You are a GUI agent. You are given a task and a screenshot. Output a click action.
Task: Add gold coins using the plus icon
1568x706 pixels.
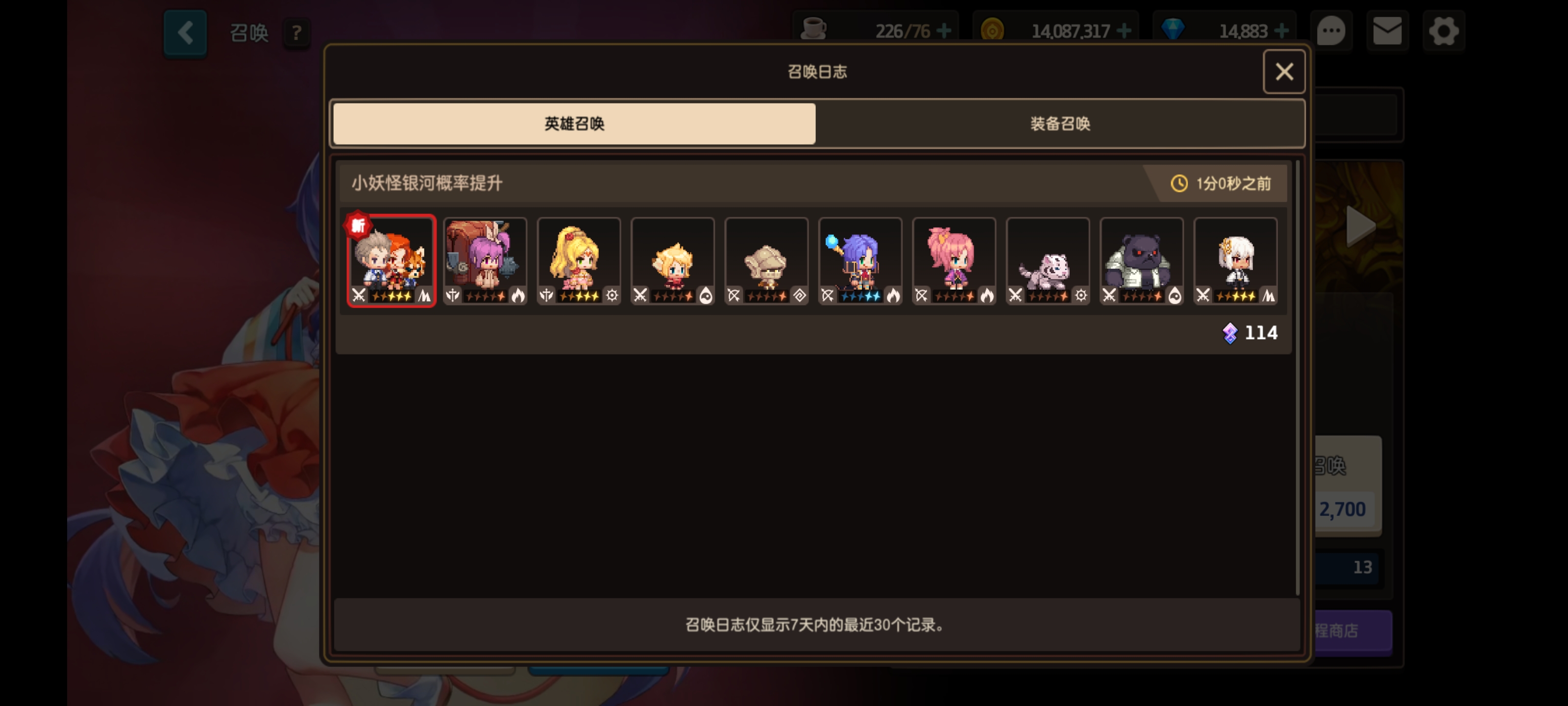click(x=1124, y=30)
